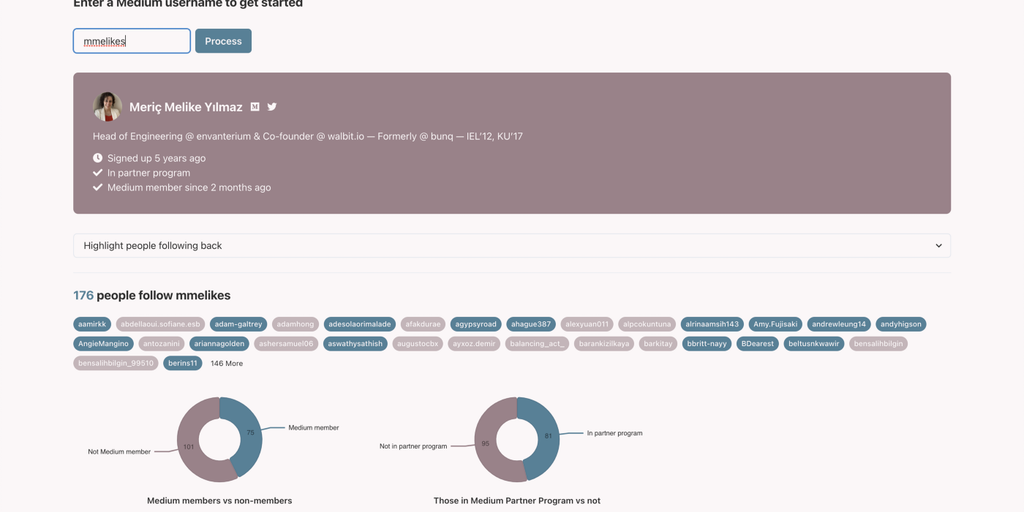Click the Head of Engineering bio text
Viewport: 1024px width, 512px height.
308,136
